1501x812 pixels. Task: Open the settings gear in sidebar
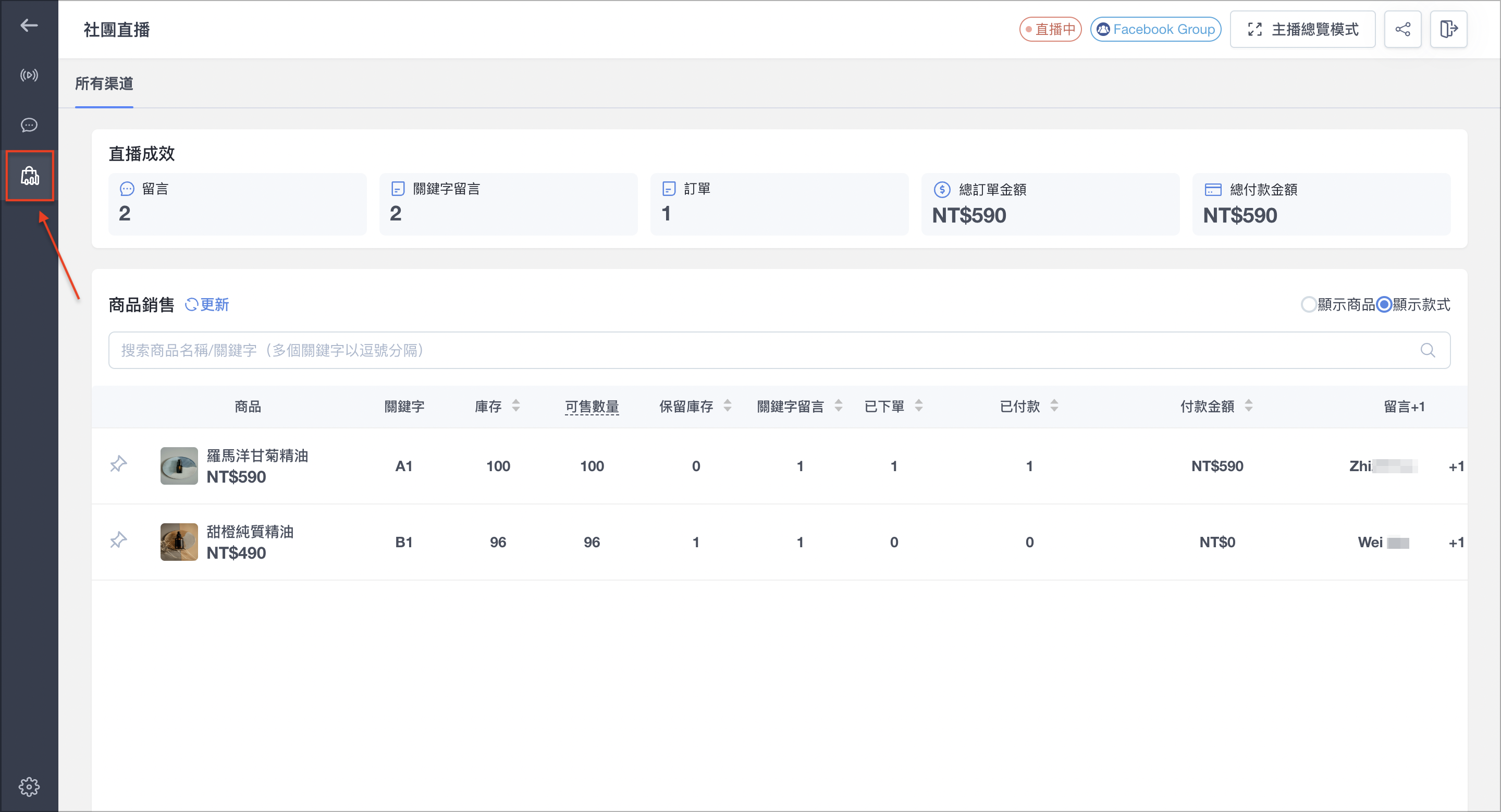[x=29, y=787]
